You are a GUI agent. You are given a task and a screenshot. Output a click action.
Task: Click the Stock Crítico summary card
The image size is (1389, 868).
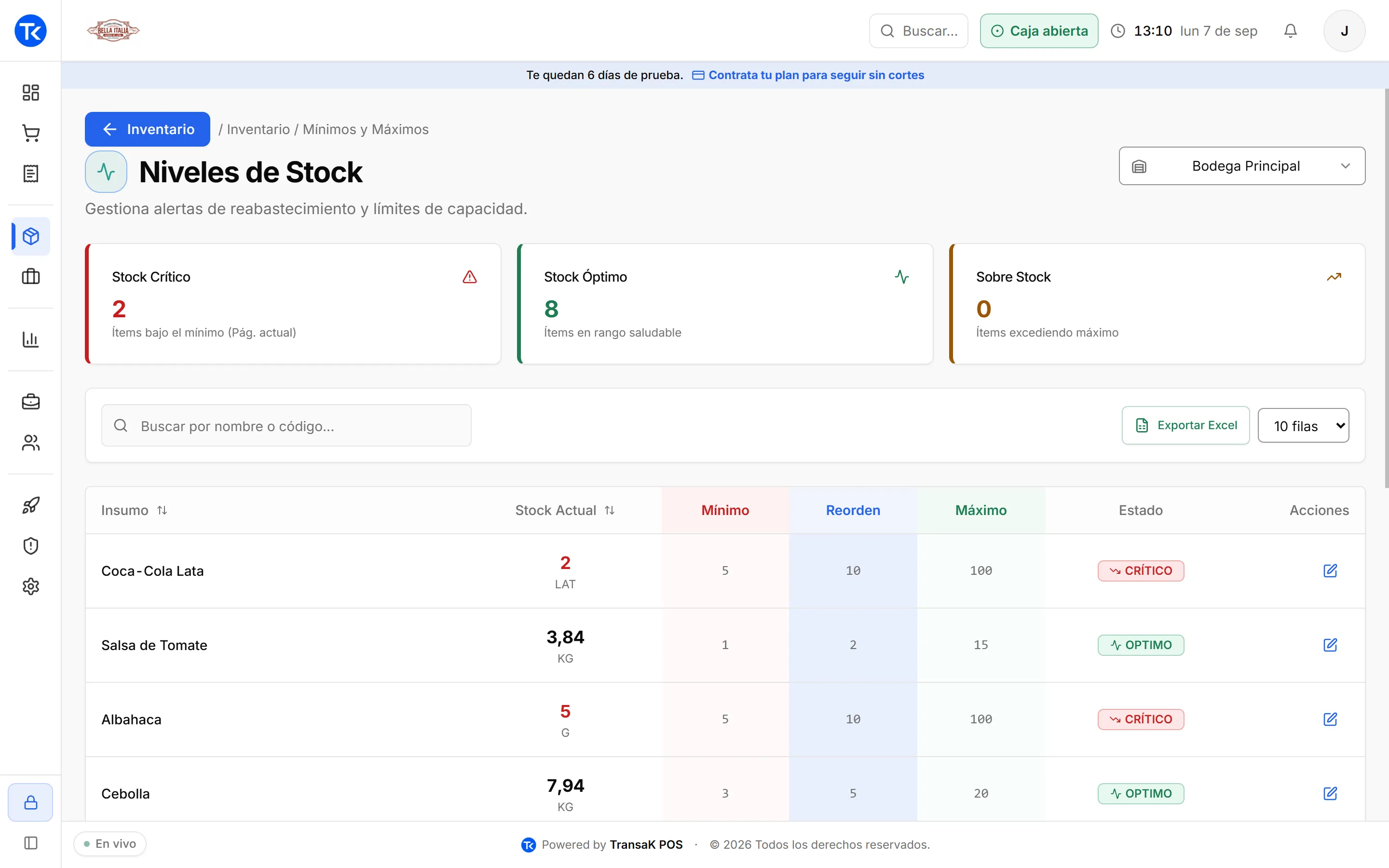[293, 304]
